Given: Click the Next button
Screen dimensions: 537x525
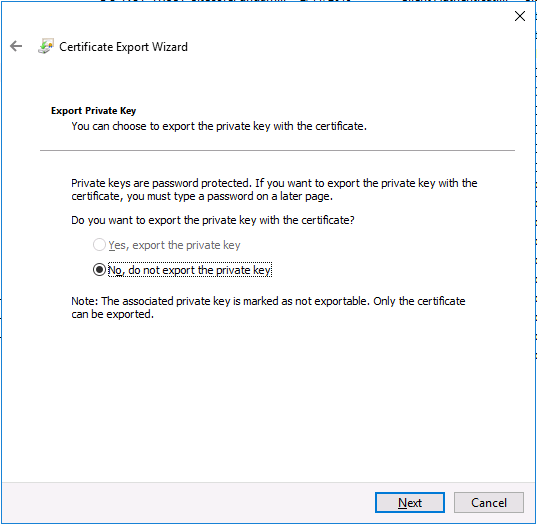Looking at the screenshot, I should (410, 502).
